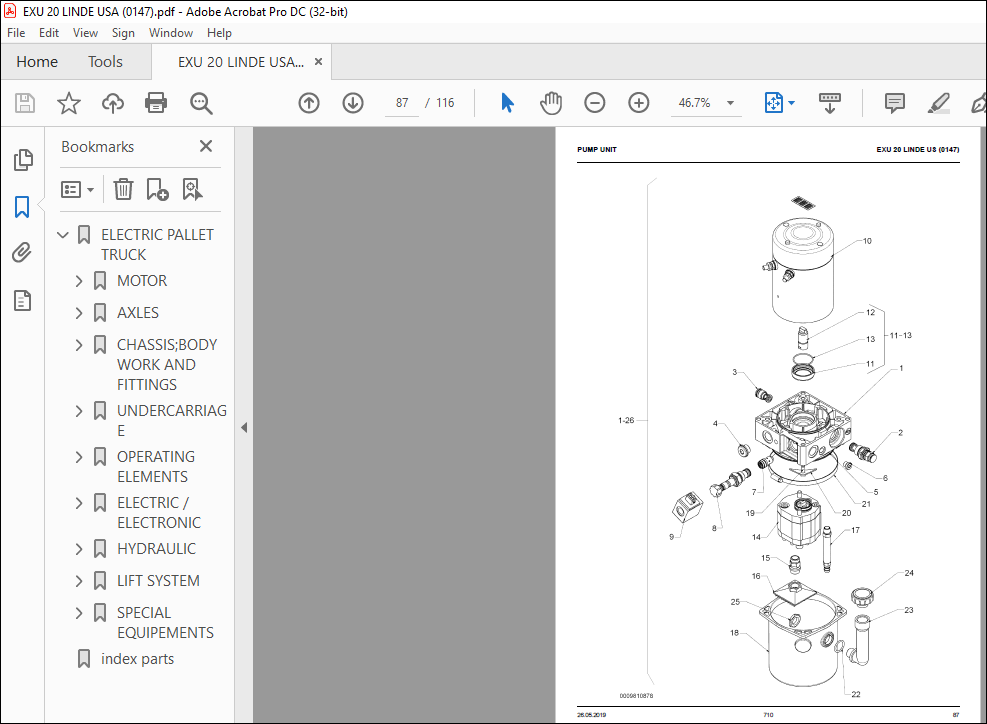
Task: Go to AXLES bookmark
Action: 138,313
